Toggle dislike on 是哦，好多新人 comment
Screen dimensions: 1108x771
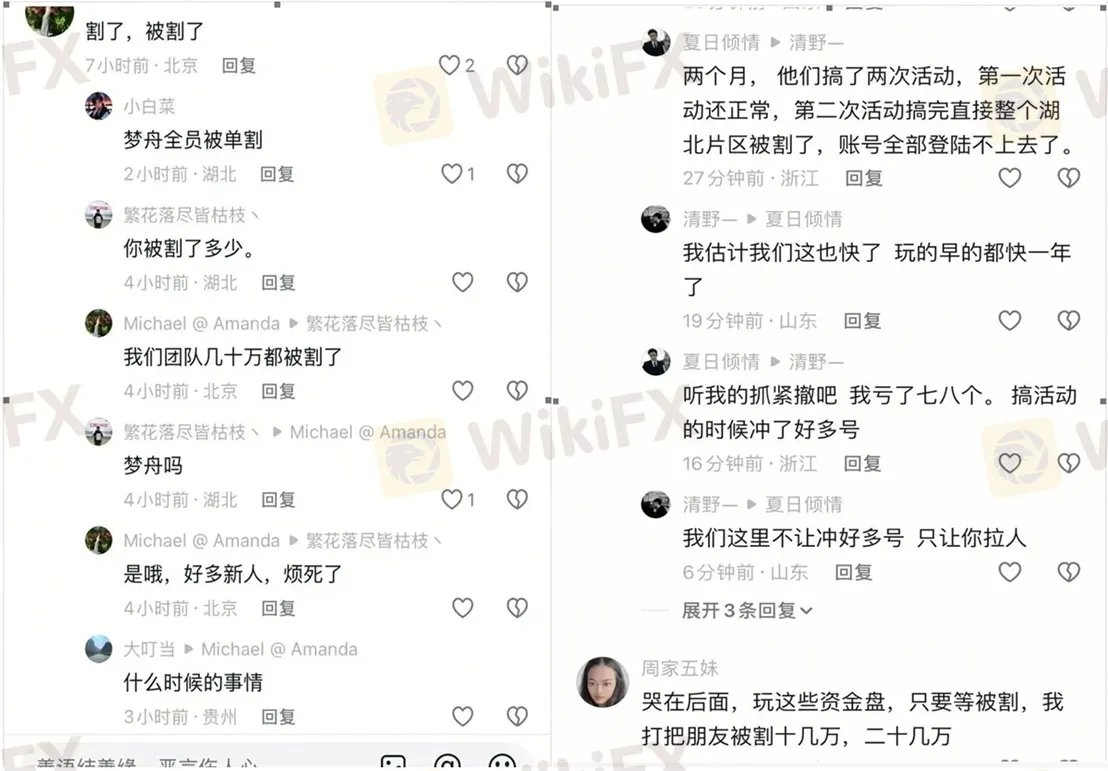click(x=517, y=608)
